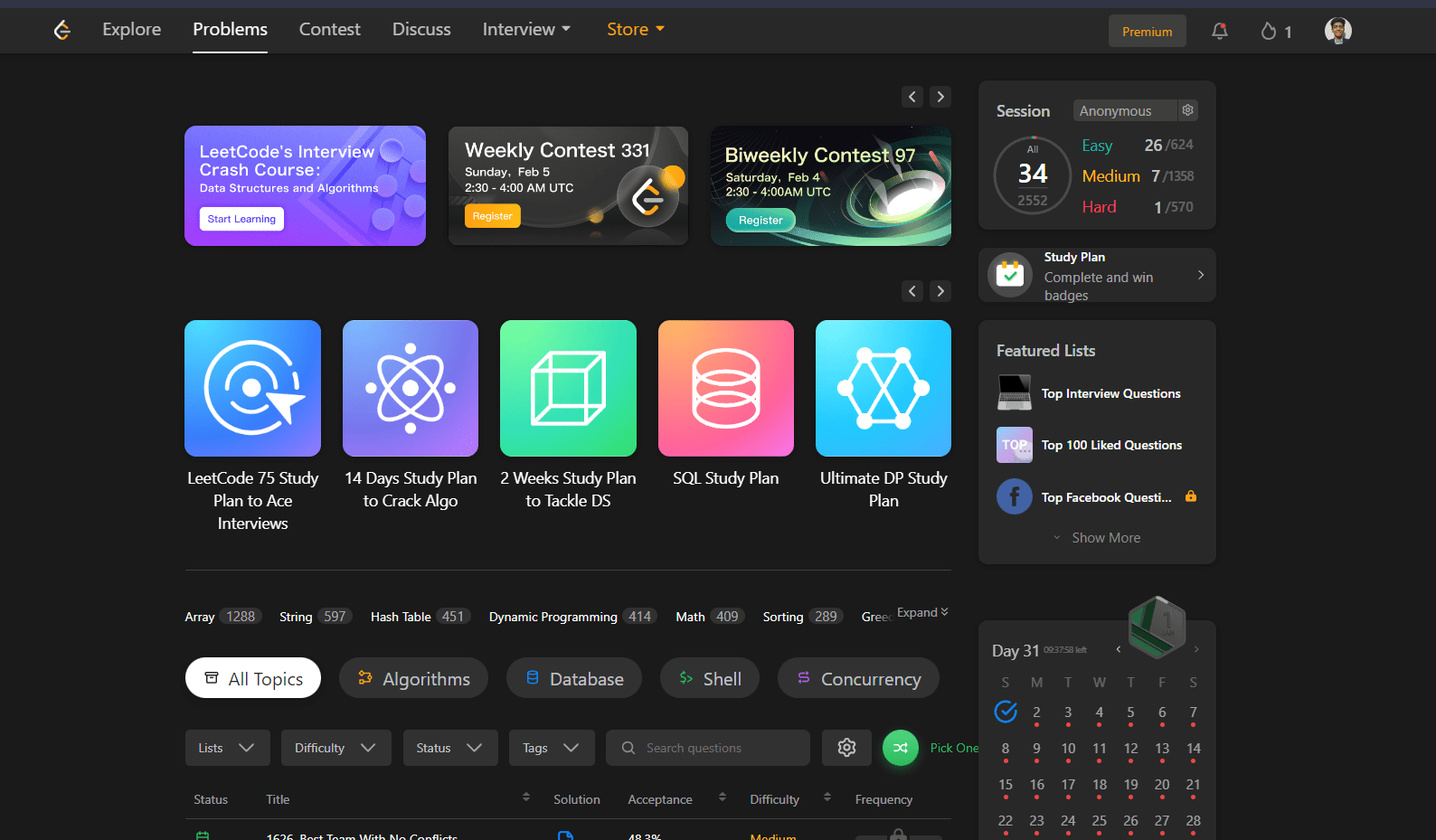
Task: Open the Contest page
Action: point(330,30)
